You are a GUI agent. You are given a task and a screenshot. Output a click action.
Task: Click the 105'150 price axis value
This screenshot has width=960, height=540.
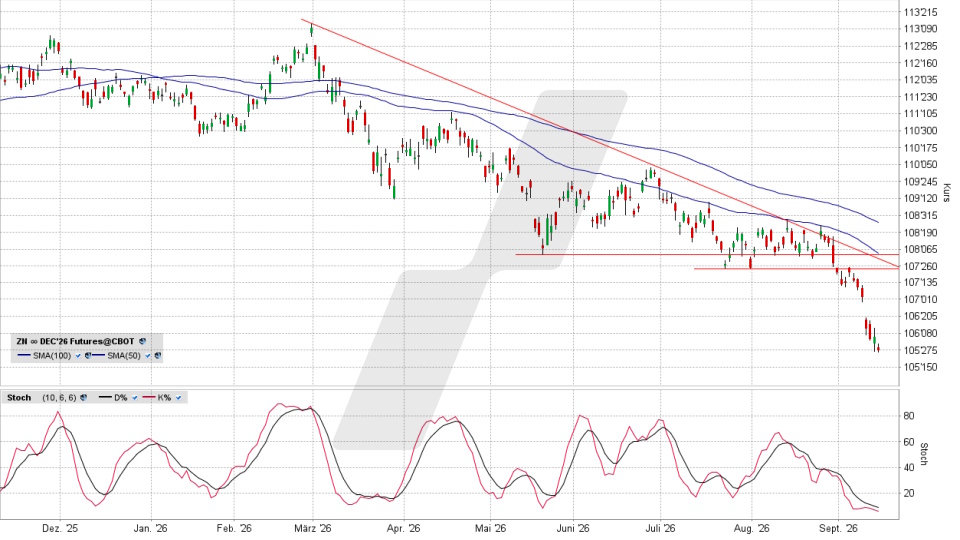[x=921, y=367]
